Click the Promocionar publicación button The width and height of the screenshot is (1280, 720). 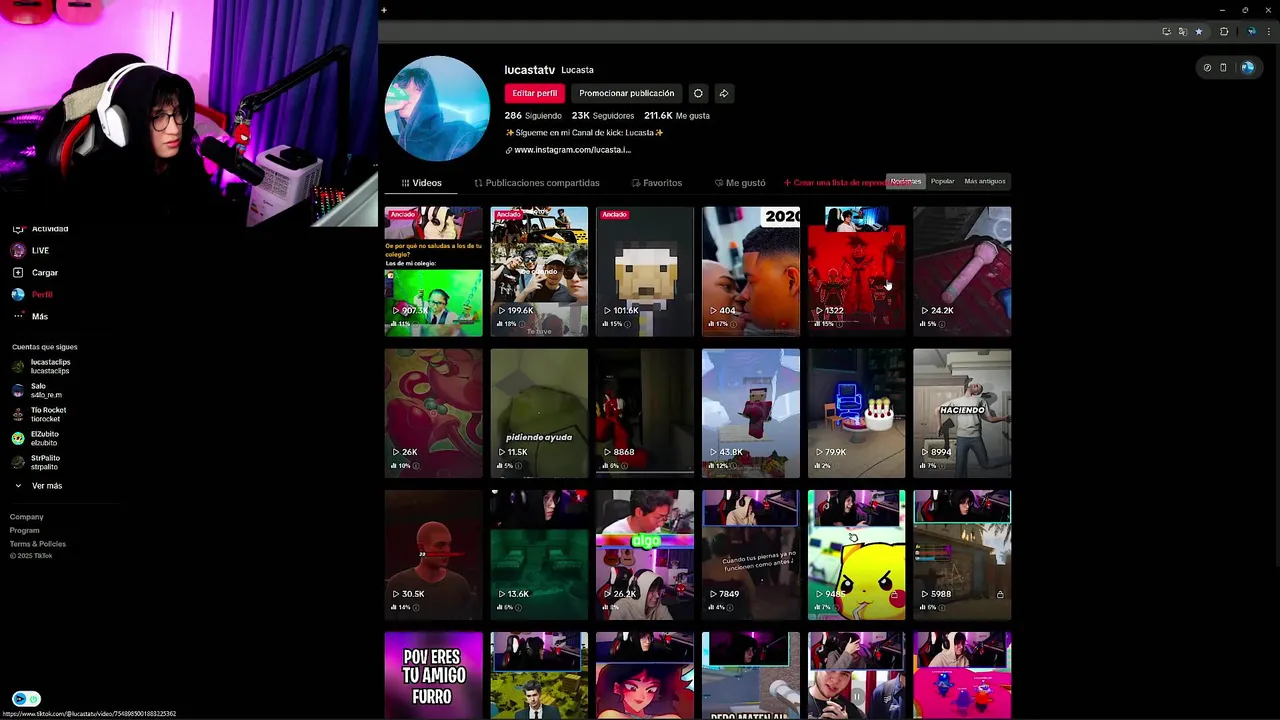pyautogui.click(x=627, y=93)
